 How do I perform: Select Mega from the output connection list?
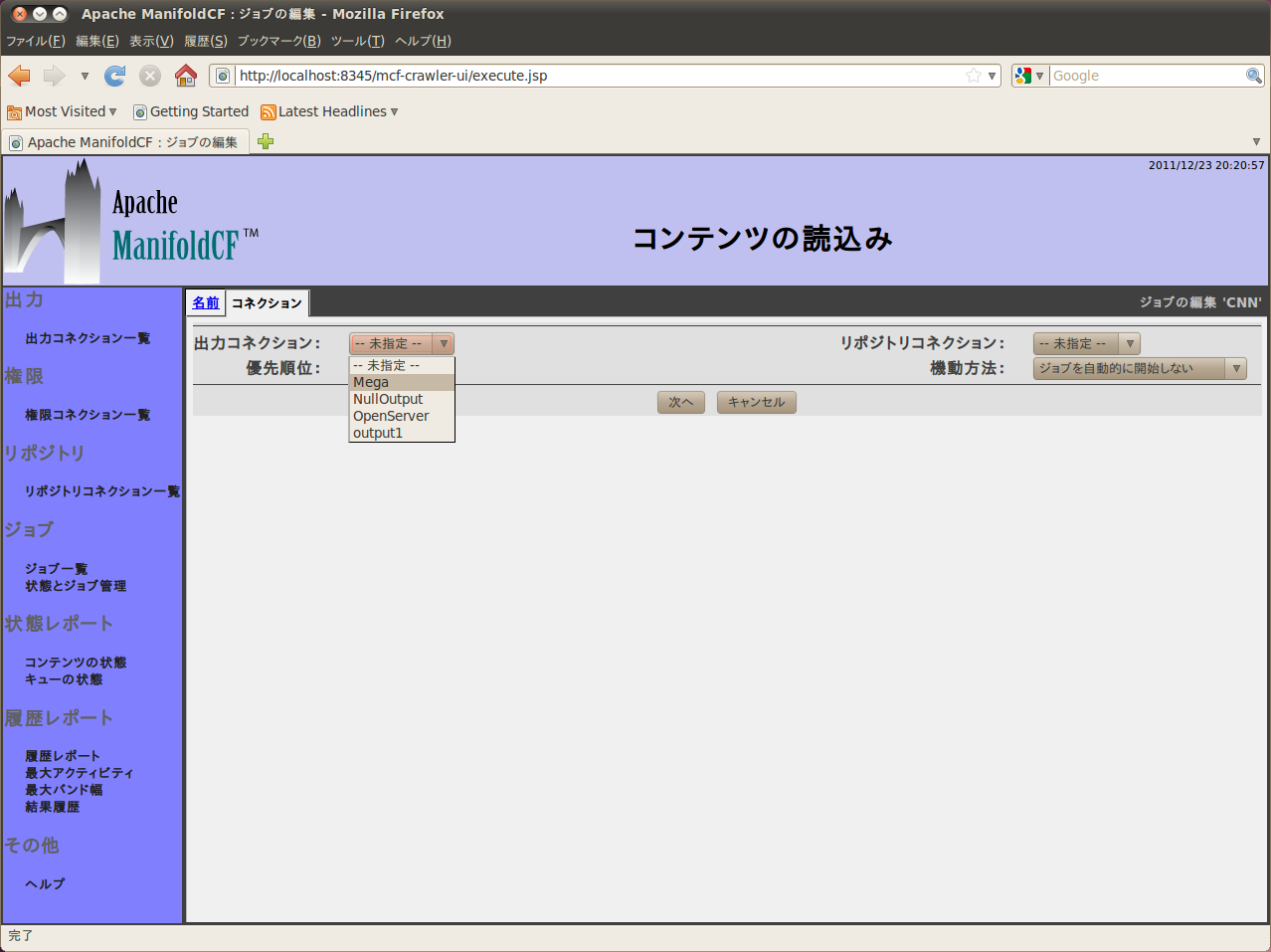[371, 382]
